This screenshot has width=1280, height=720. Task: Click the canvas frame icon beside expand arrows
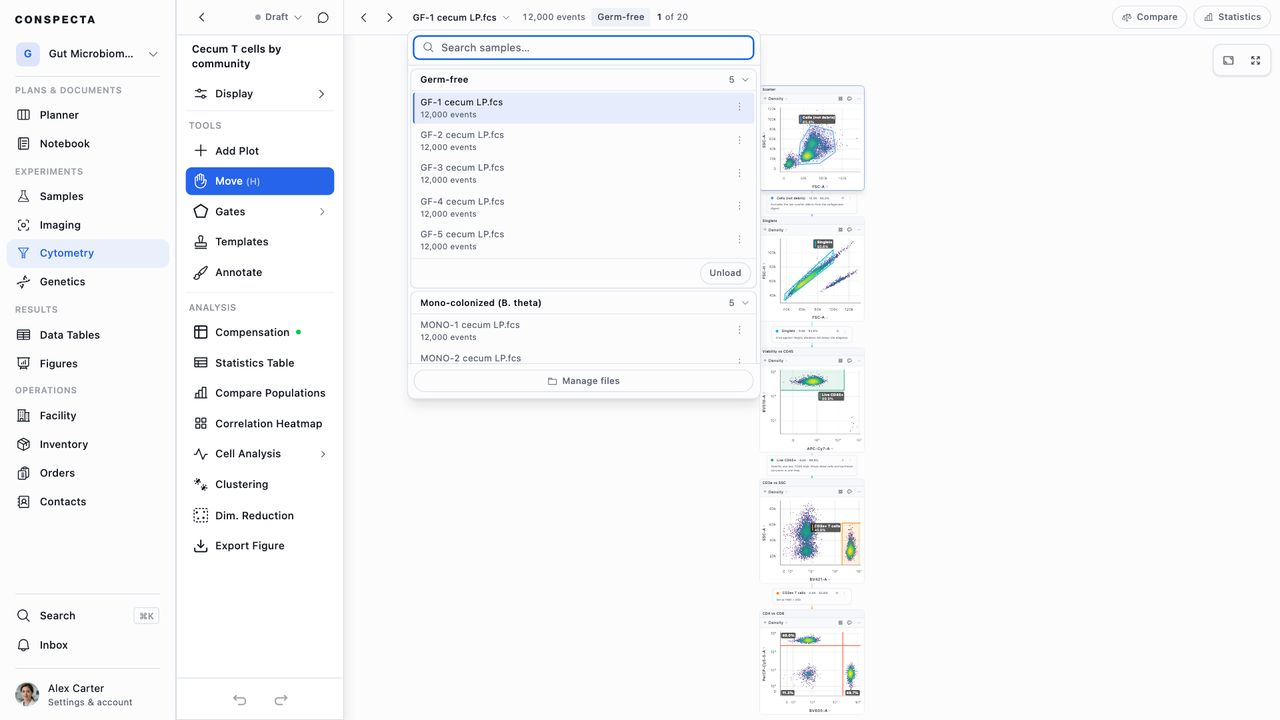pos(1228,61)
